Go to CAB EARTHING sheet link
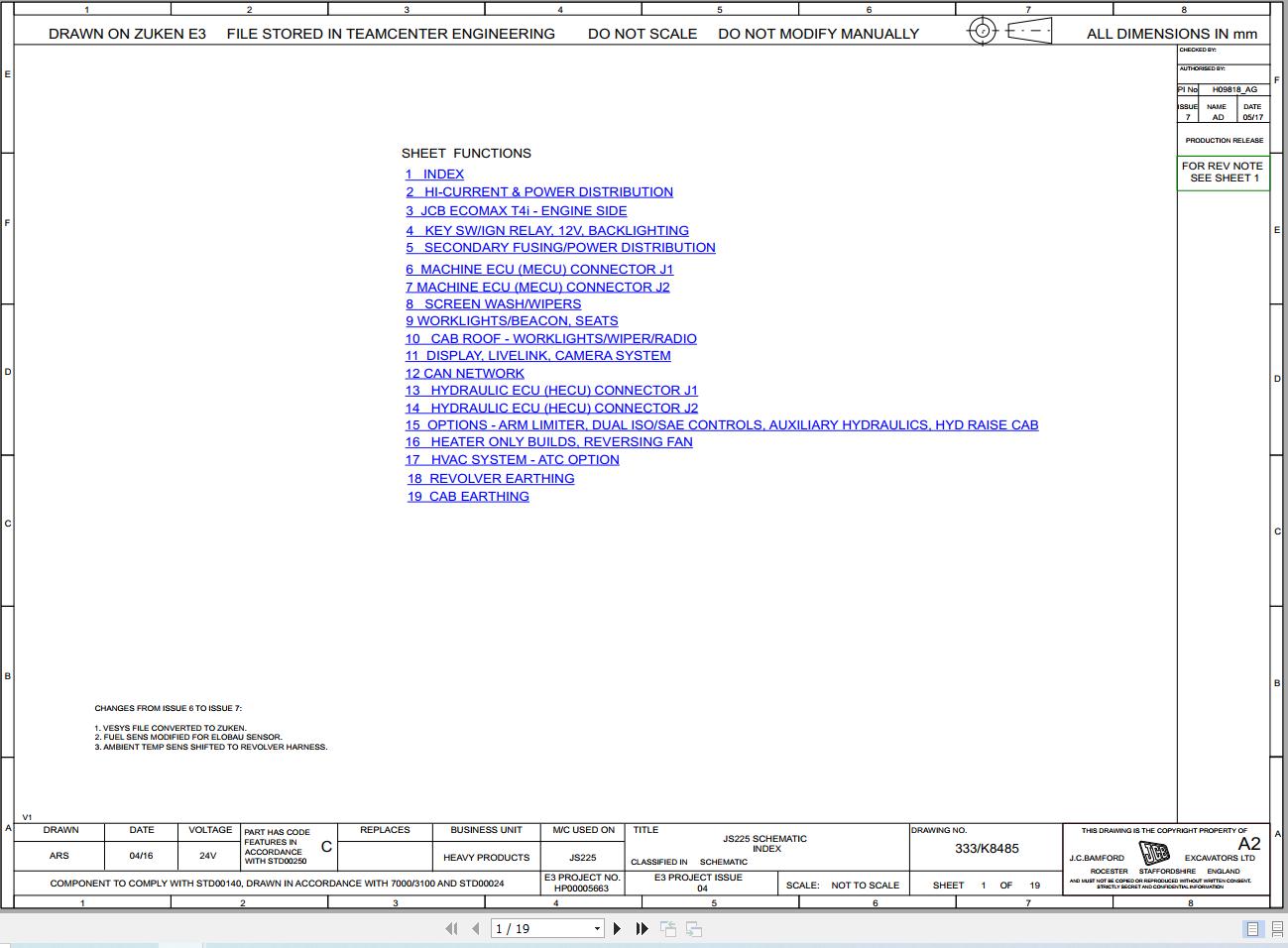The width and height of the screenshot is (1288, 948). (x=467, y=496)
